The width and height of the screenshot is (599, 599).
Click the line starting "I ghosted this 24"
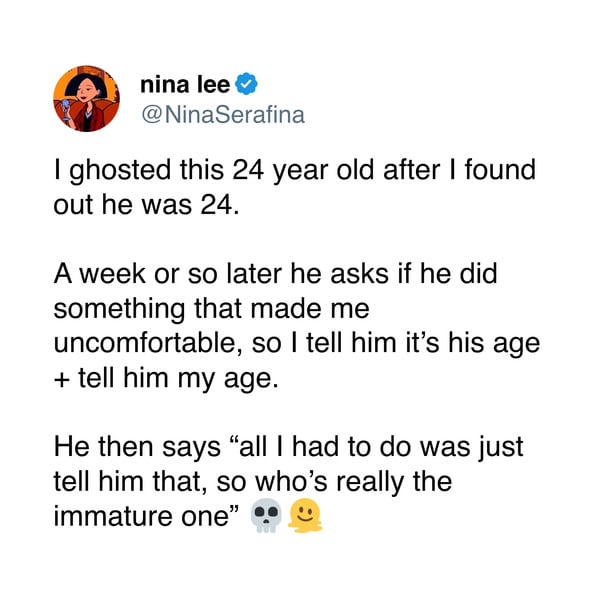[x=295, y=171]
